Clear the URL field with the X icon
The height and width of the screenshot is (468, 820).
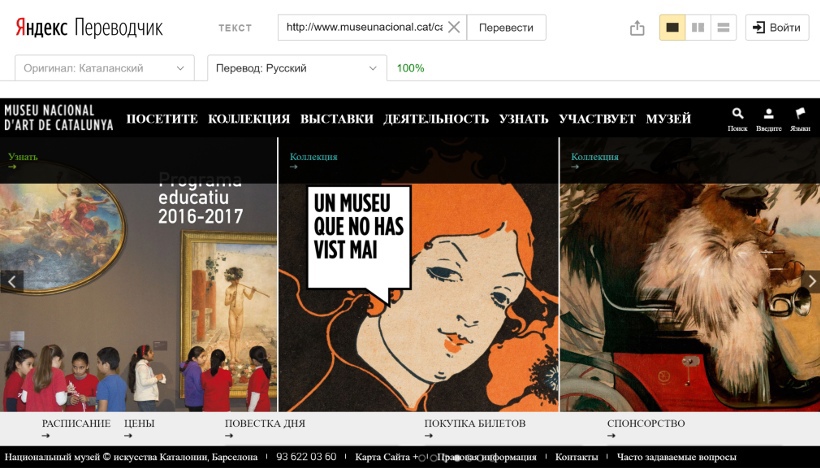[454, 28]
